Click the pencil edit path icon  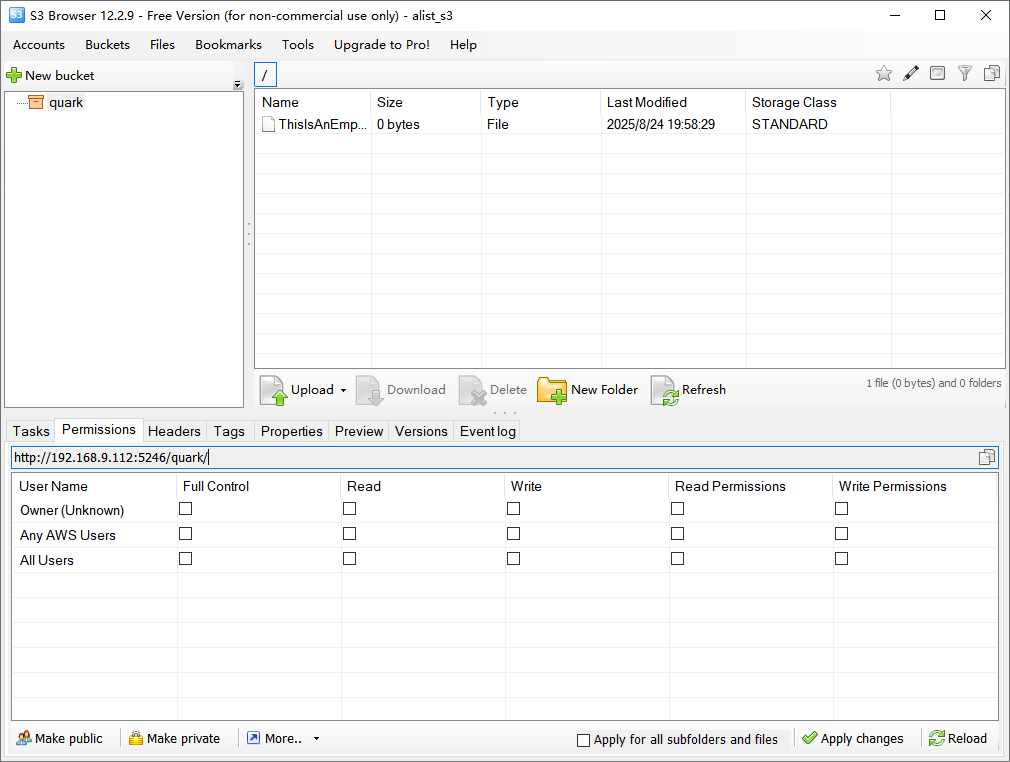click(x=911, y=73)
